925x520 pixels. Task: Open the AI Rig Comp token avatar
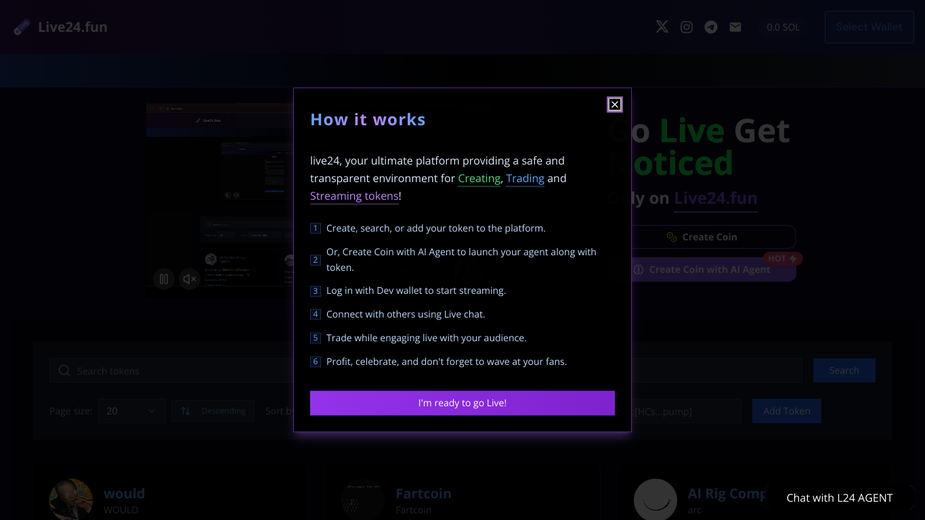(x=655, y=499)
